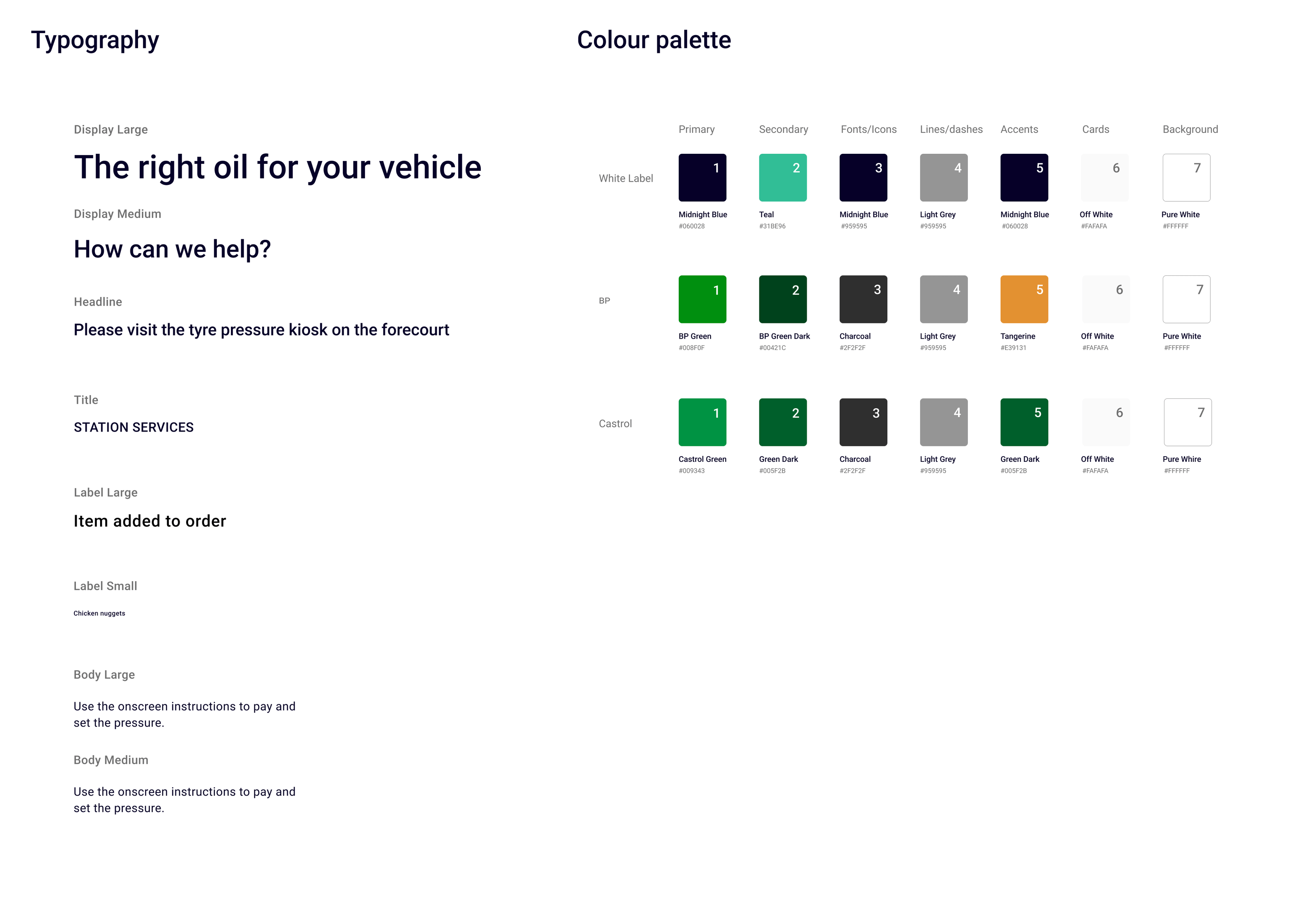1292x924 pixels.
Task: Click the Label Large label
Action: point(106,493)
